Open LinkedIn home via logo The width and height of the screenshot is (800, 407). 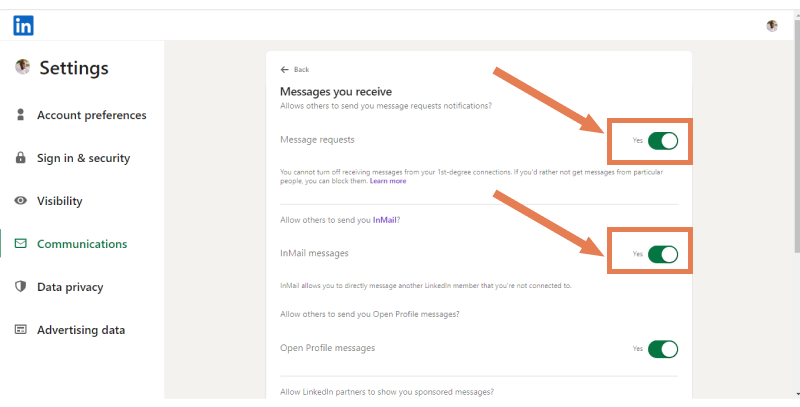[x=23, y=26]
